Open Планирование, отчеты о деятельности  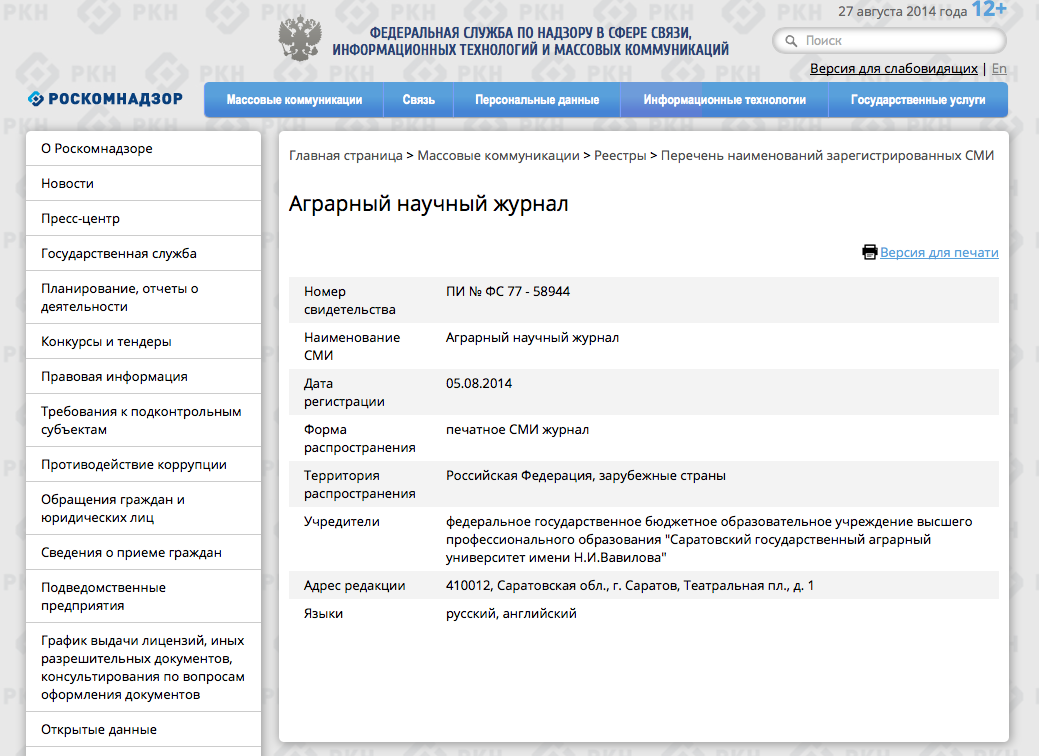(x=143, y=297)
